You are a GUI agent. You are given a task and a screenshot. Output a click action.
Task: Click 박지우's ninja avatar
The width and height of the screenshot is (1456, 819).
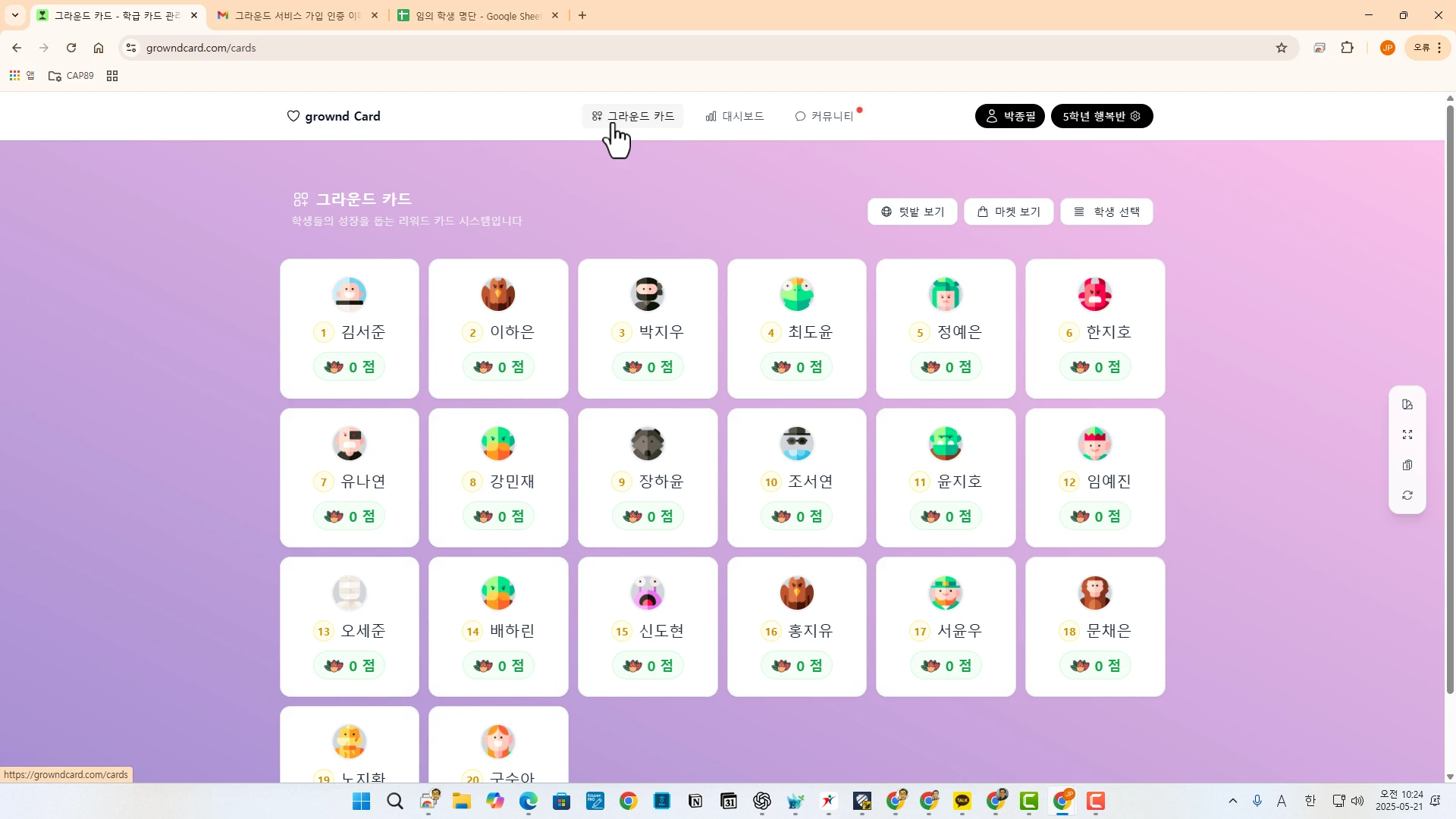tap(648, 294)
